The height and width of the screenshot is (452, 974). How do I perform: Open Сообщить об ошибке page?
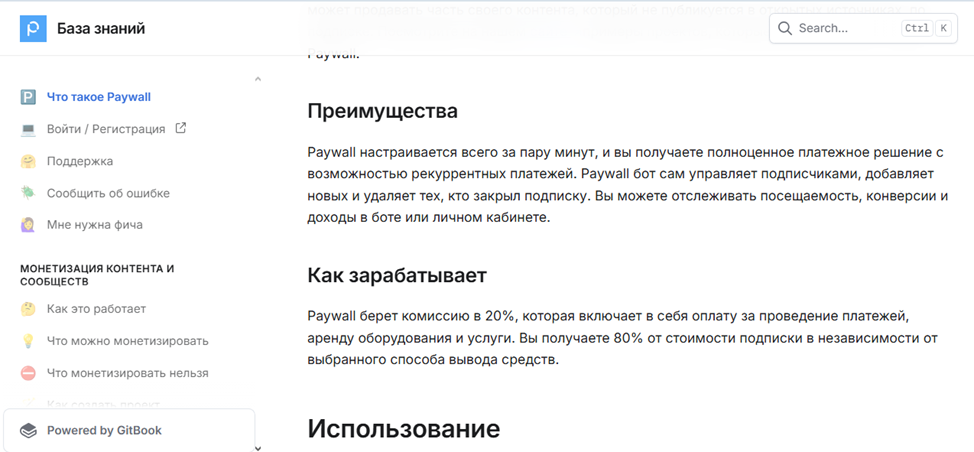108,193
